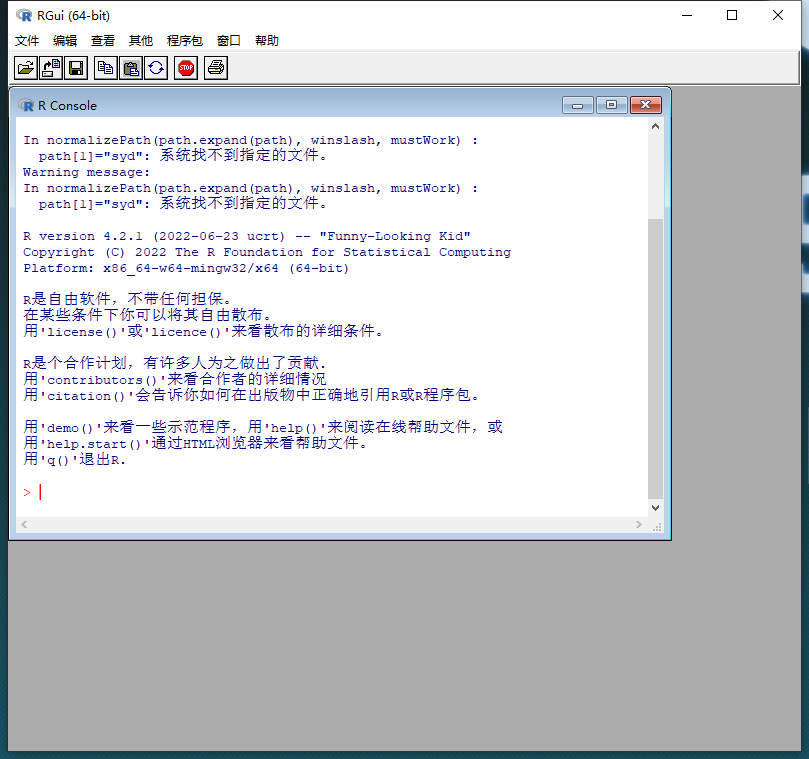Click the paste clipboard toolbar icon
Image resolution: width=809 pixels, height=759 pixels.
pos(131,68)
